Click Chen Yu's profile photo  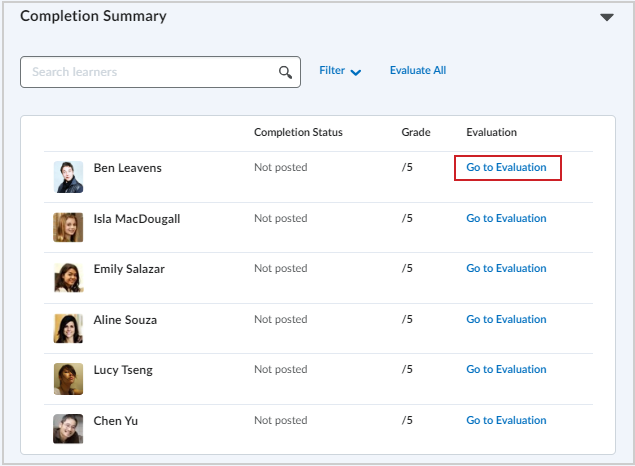(68, 429)
